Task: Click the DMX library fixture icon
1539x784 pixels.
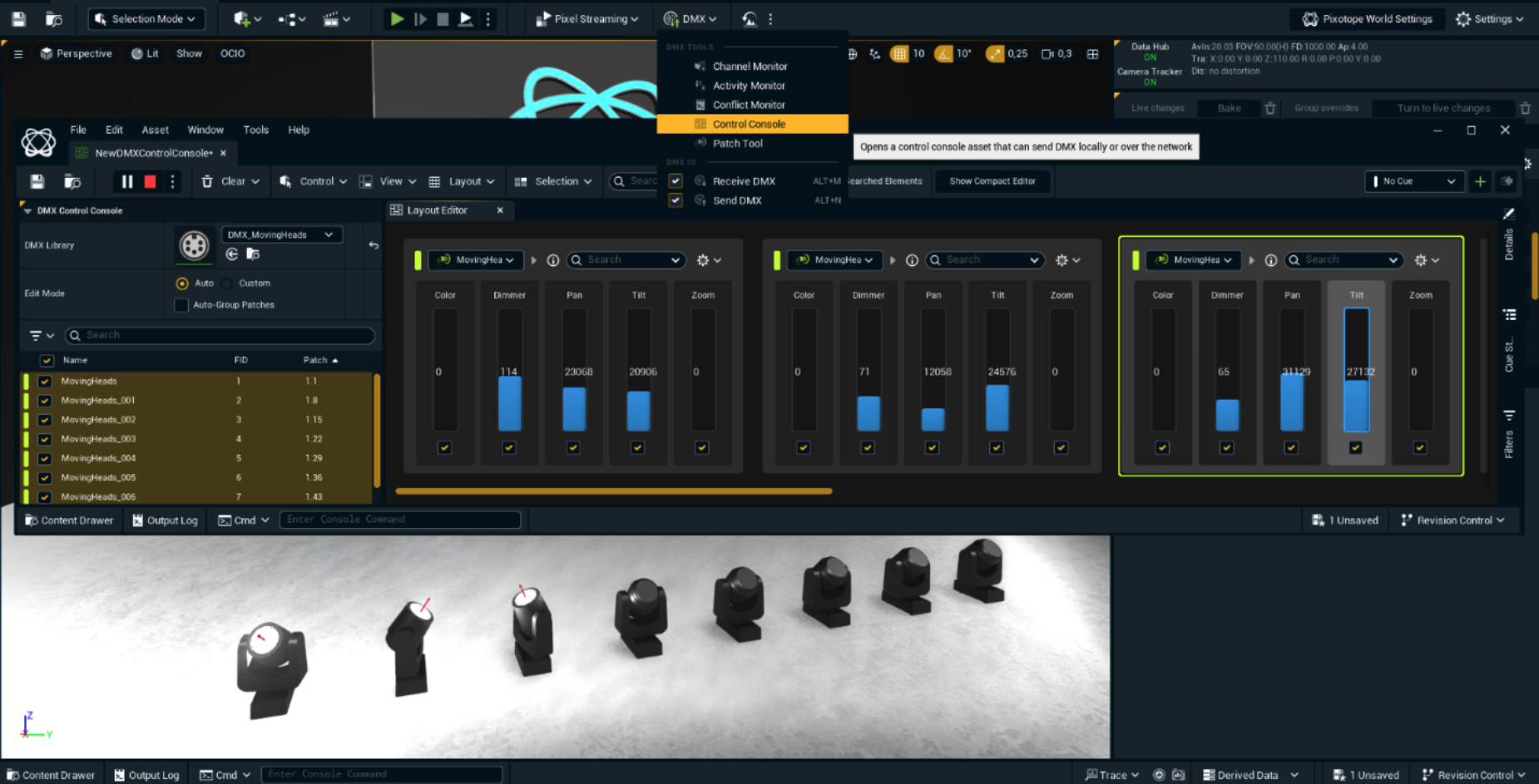Action: point(194,245)
